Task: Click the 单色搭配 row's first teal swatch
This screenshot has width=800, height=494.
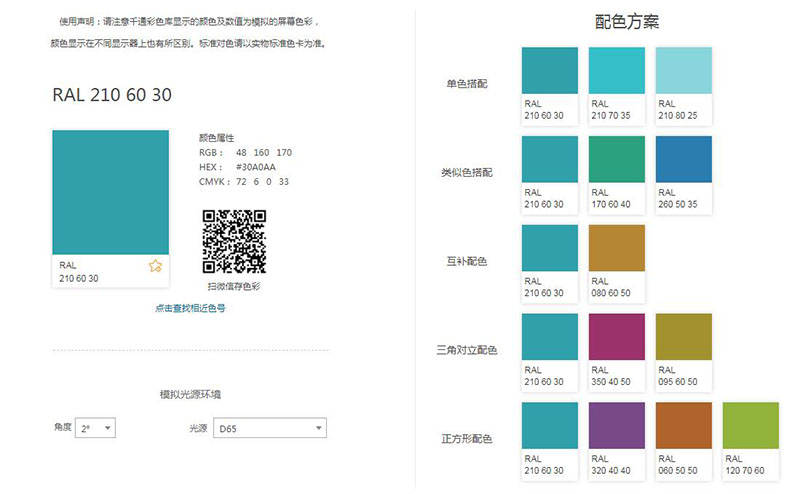Action: [550, 71]
